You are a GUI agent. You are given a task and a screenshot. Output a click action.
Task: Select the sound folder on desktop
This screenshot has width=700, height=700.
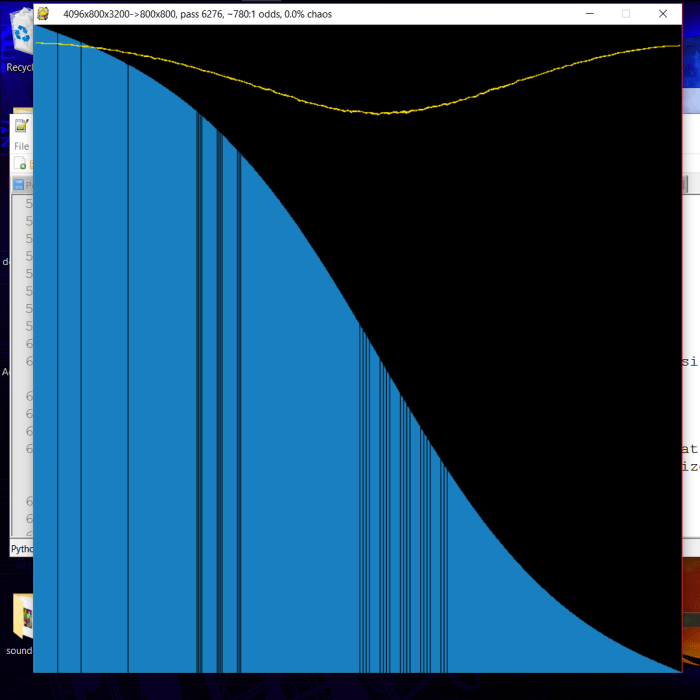21,618
